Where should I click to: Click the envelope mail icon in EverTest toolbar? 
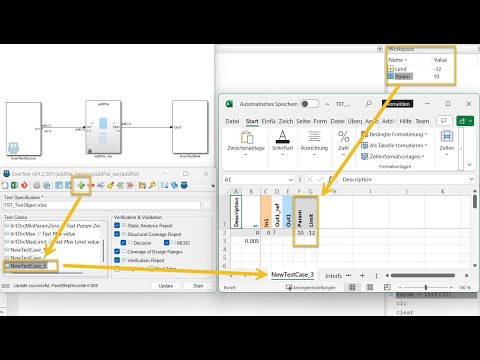click(164, 185)
